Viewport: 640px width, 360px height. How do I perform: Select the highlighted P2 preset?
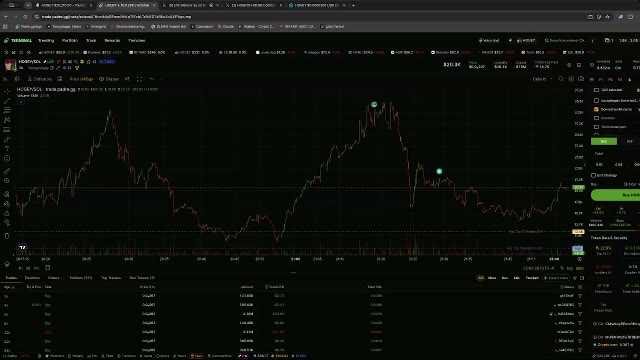pos(611,79)
